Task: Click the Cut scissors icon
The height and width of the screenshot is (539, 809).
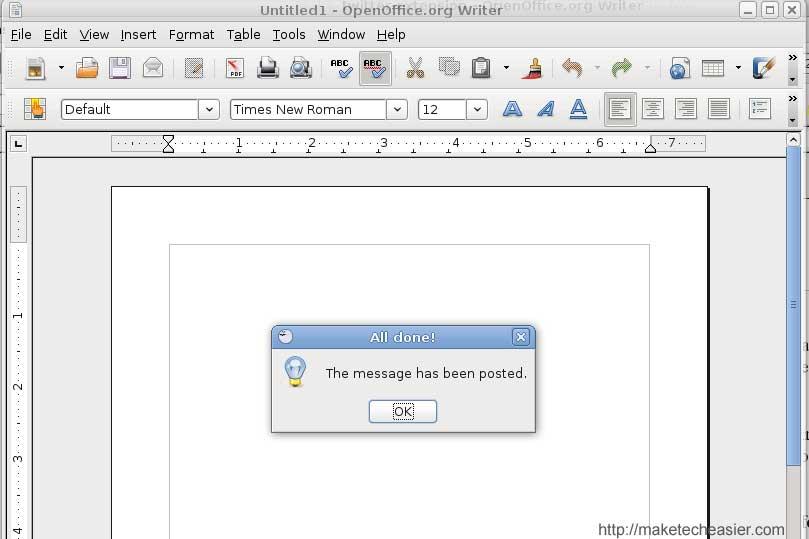Action: click(x=415, y=68)
